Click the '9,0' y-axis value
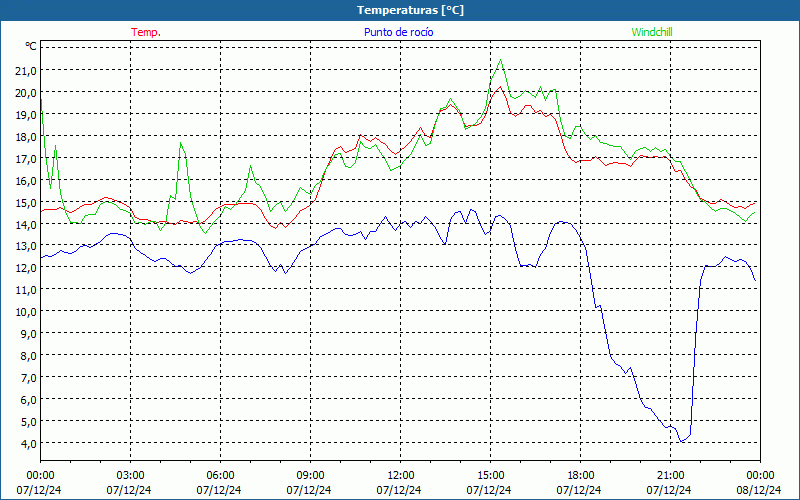This screenshot has width=800, height=500. pos(29,334)
